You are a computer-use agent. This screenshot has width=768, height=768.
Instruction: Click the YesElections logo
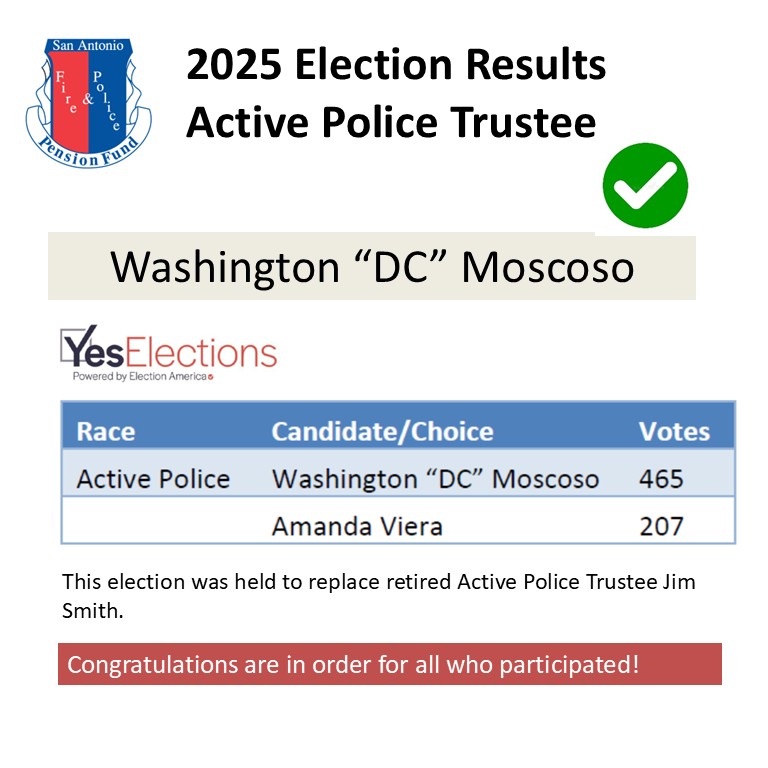(168, 353)
